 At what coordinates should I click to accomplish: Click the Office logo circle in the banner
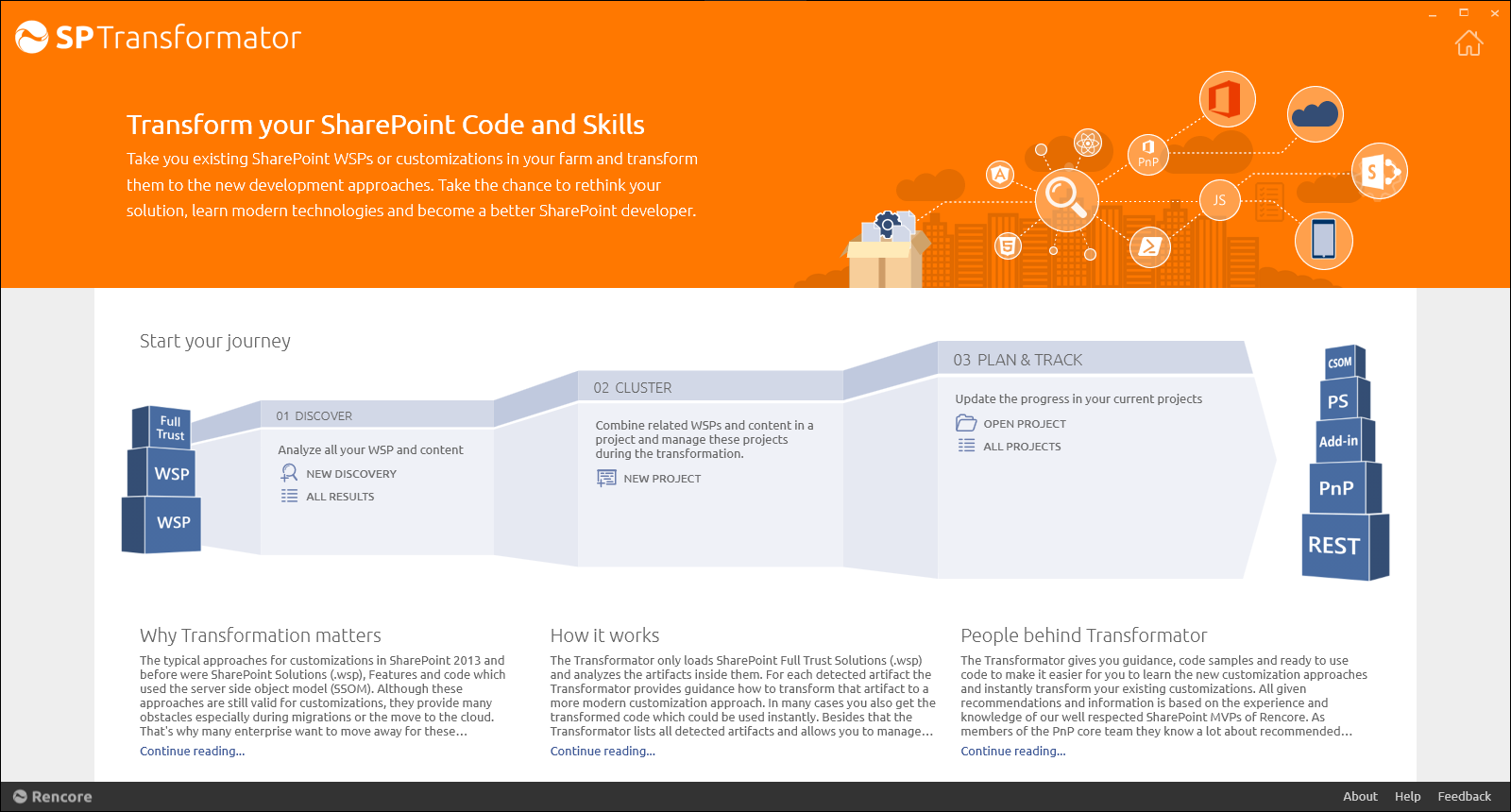pyautogui.click(x=1227, y=99)
